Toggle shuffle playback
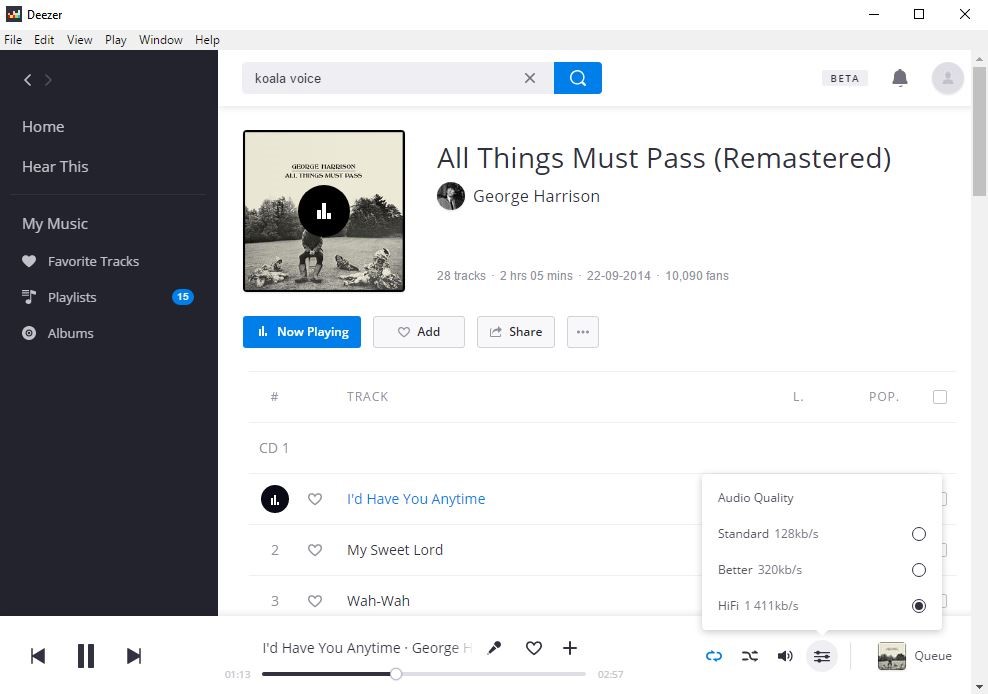Image resolution: width=988 pixels, height=694 pixels. pyautogui.click(x=750, y=656)
